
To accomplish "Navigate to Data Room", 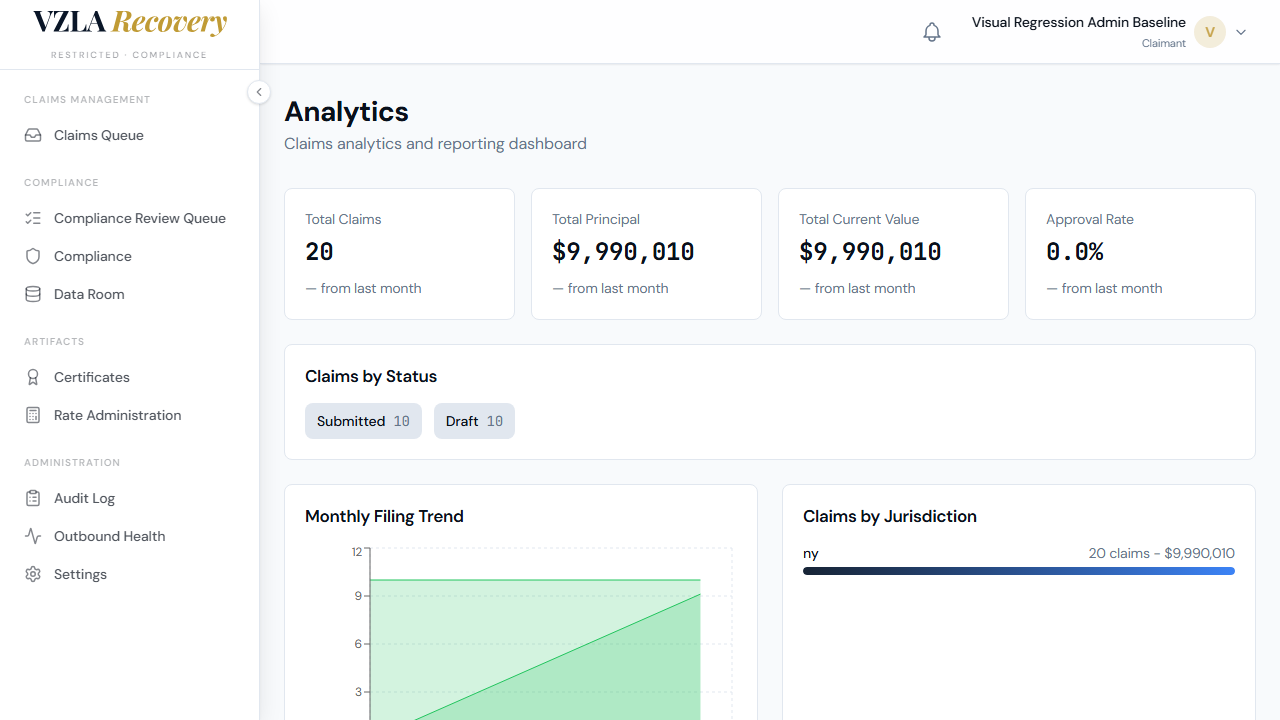I will (130, 294).
